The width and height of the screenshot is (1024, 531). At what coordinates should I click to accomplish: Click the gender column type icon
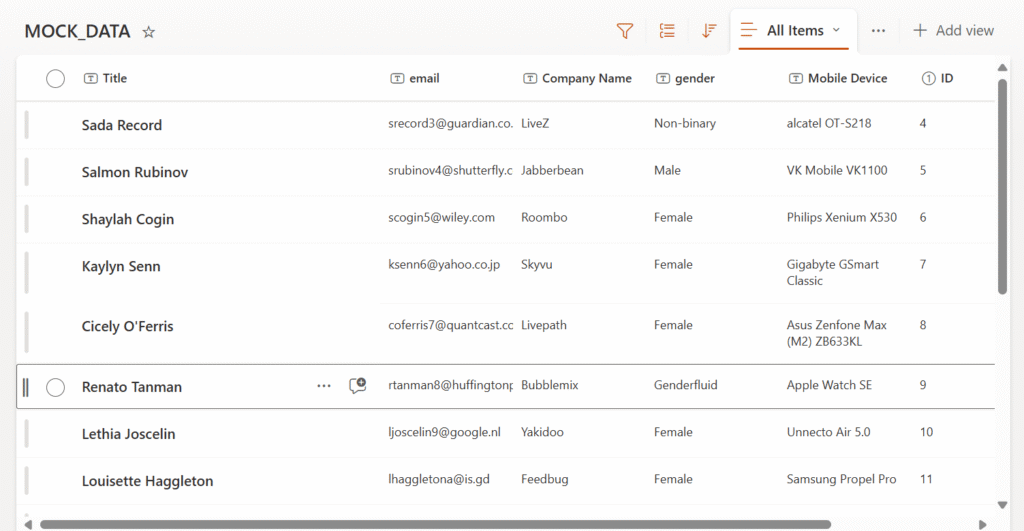663,78
